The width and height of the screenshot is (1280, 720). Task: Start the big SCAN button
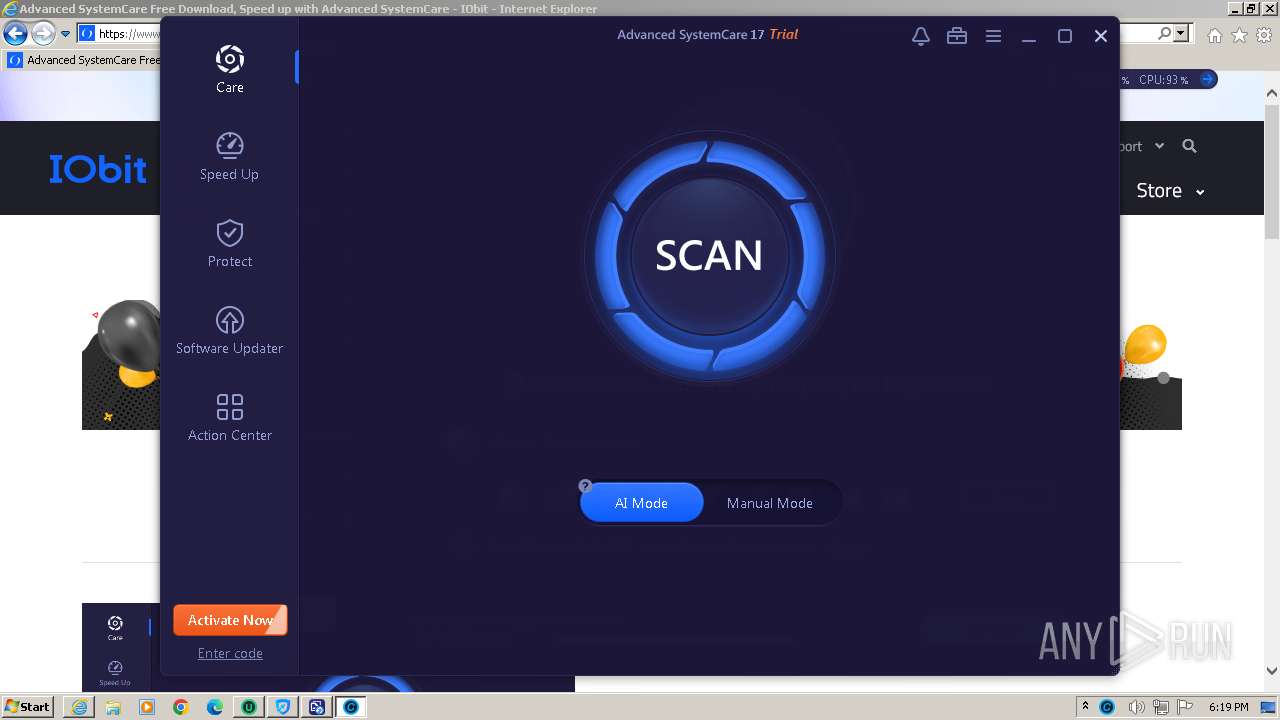click(709, 255)
